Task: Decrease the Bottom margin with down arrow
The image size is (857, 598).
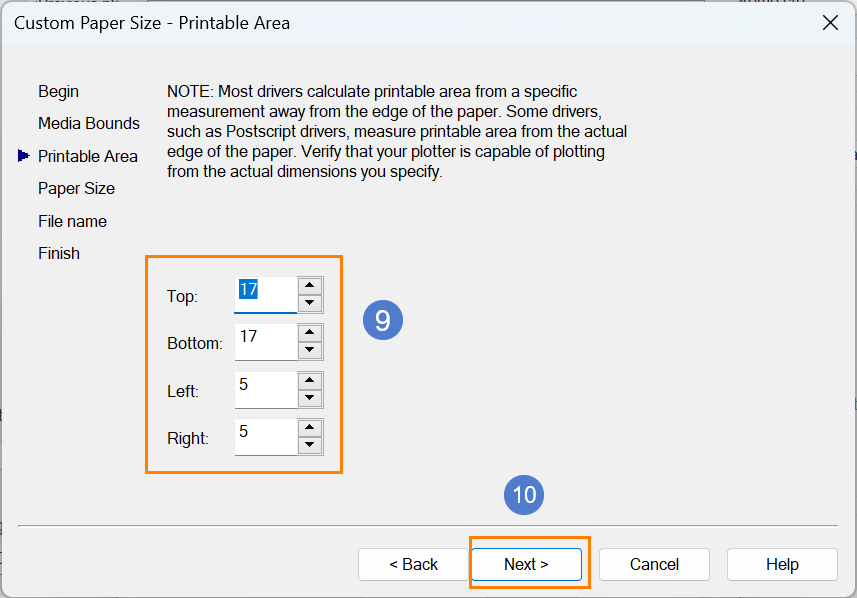Action: 310,350
